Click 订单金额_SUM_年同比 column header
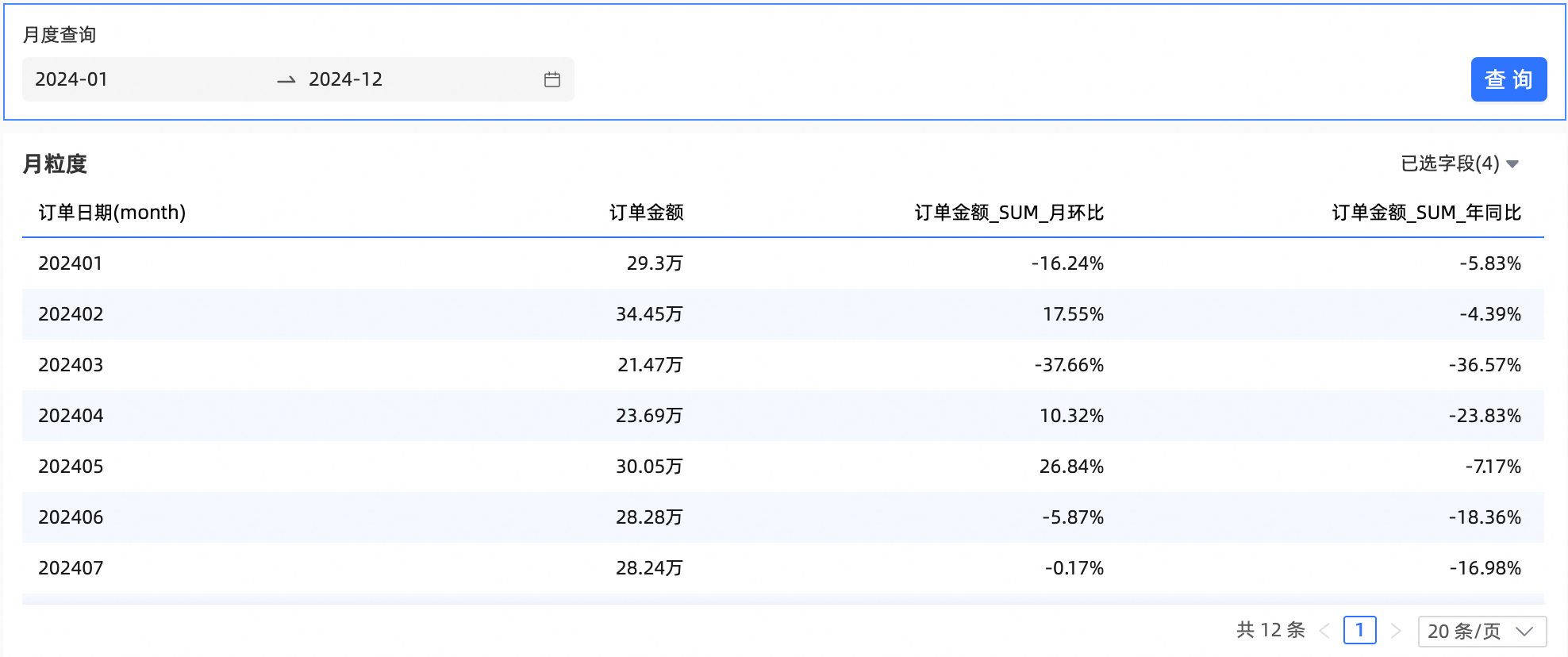Image resolution: width=1568 pixels, height=657 pixels. pyautogui.click(x=1426, y=213)
